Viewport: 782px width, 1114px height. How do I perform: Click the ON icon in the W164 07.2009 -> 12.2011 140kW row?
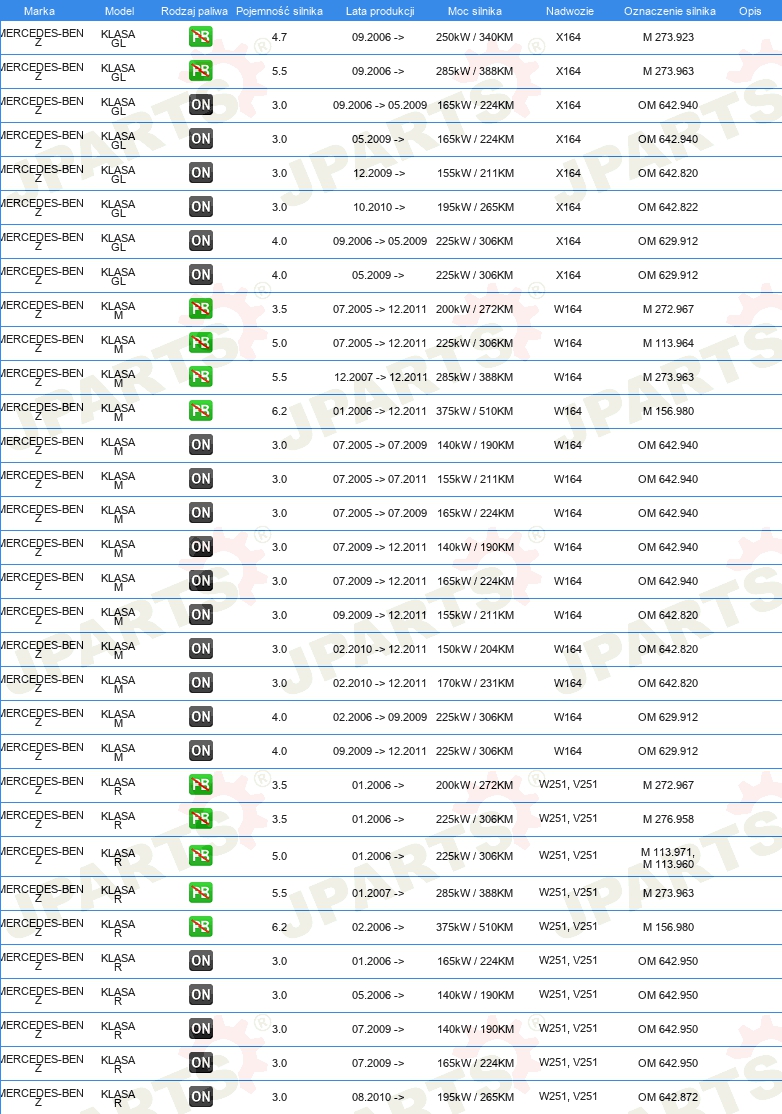pos(201,547)
